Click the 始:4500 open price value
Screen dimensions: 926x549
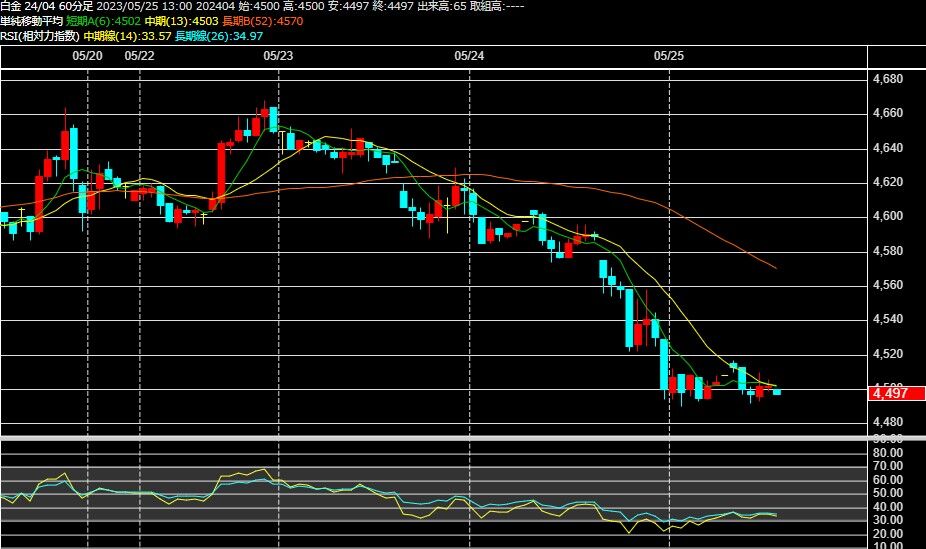(x=259, y=6)
